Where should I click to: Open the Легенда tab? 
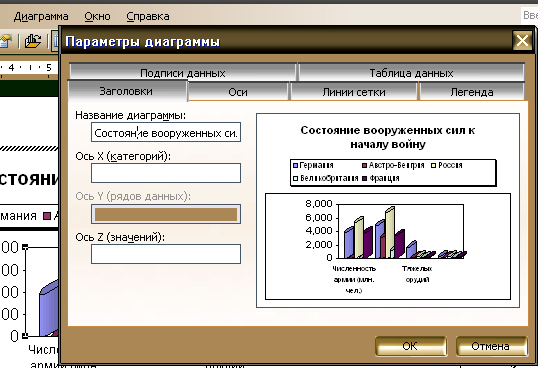472,92
